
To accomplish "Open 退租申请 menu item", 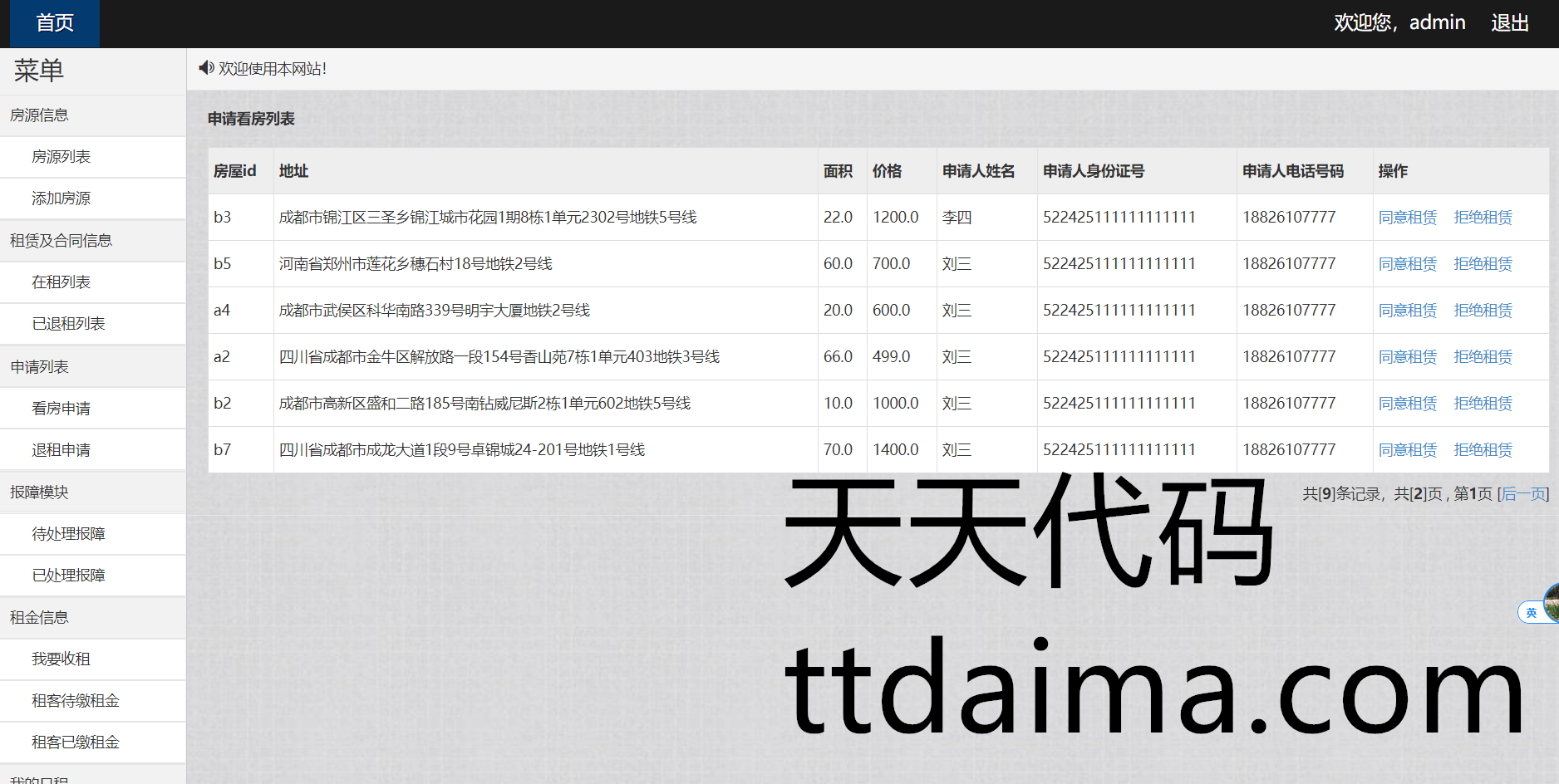I will click(x=61, y=450).
